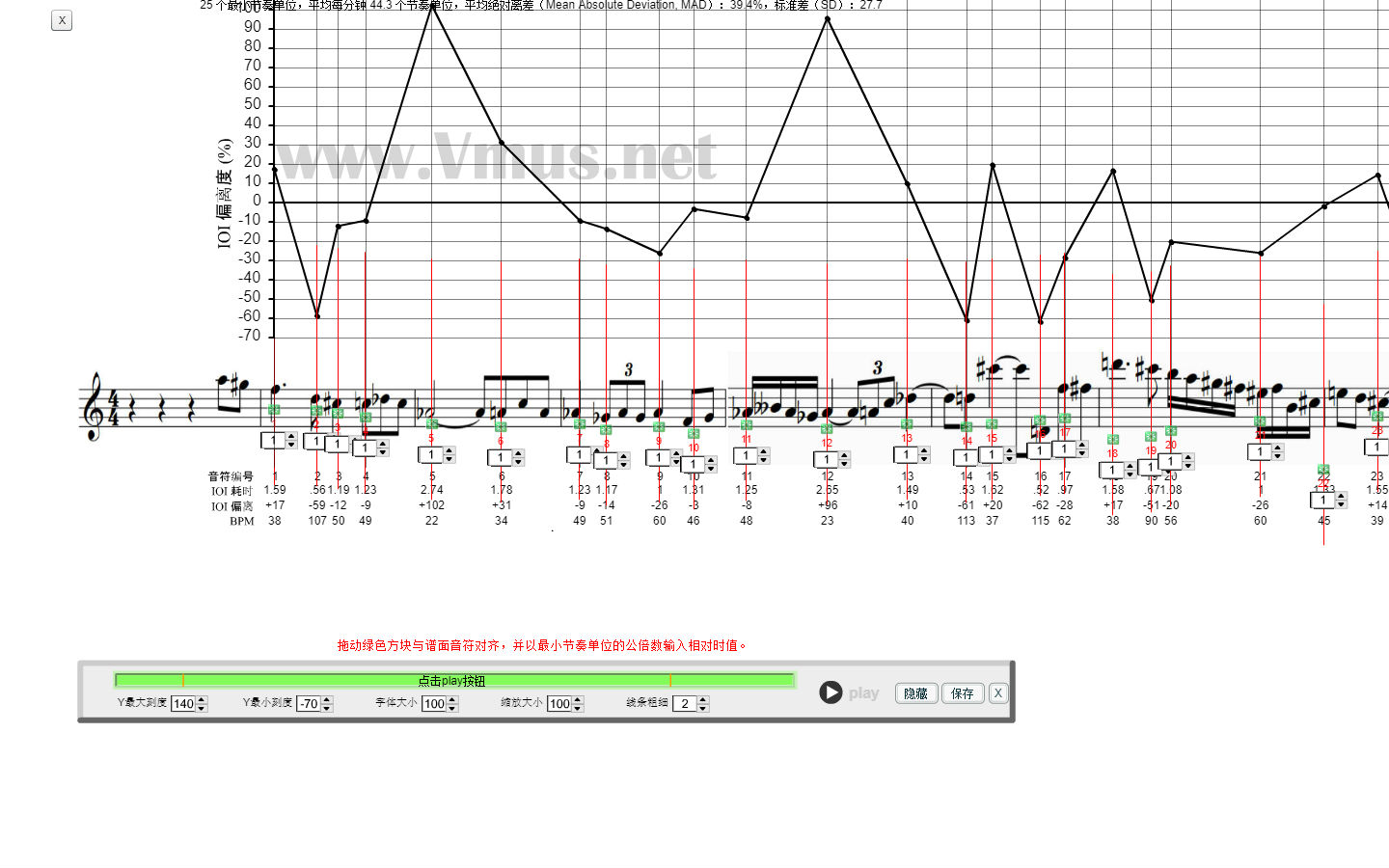Select the green marker block for note 10
Image resolution: width=1389 pixels, height=868 pixels.
point(693,434)
